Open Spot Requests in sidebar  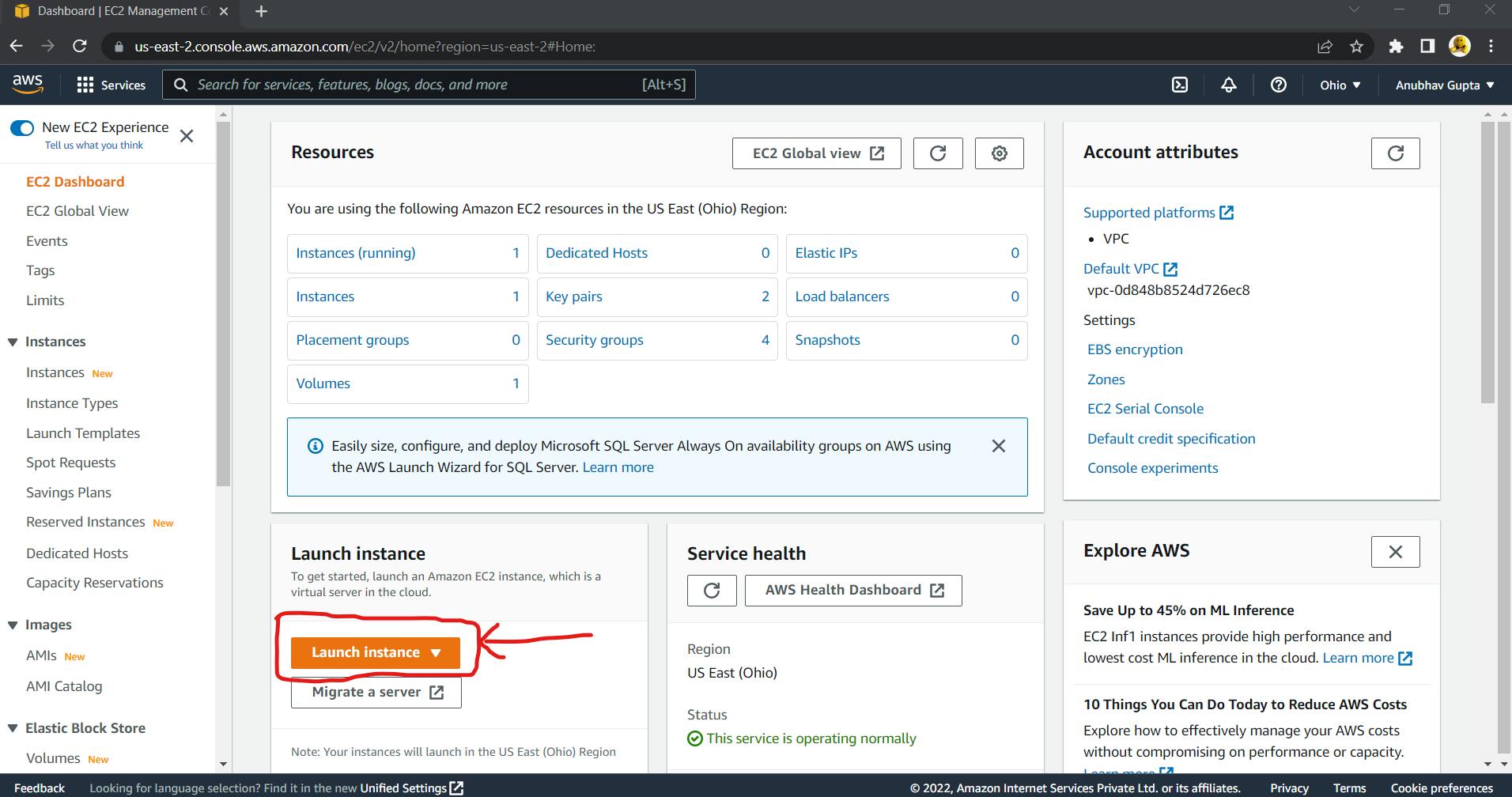click(70, 463)
